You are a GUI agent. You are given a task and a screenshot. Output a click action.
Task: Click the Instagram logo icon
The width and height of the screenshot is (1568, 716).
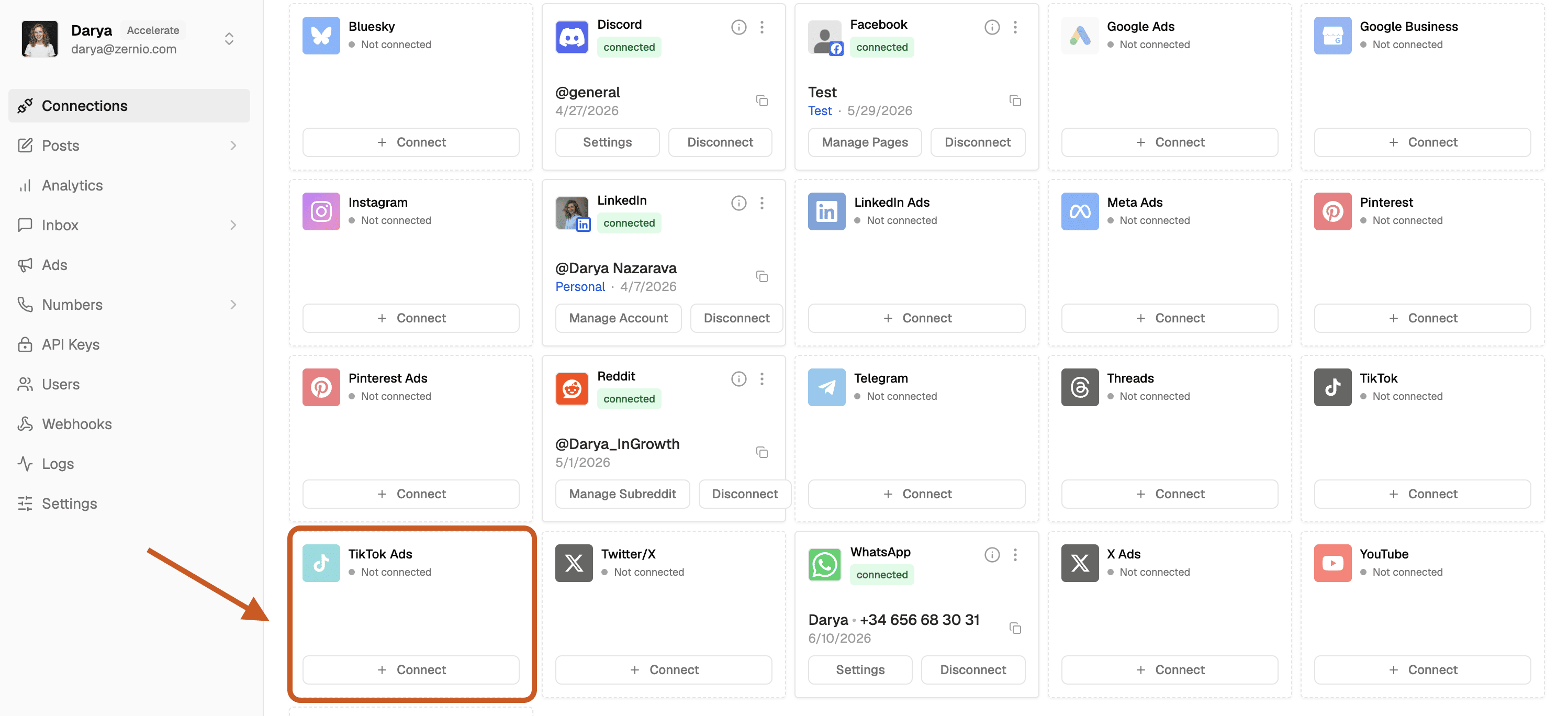click(x=321, y=211)
